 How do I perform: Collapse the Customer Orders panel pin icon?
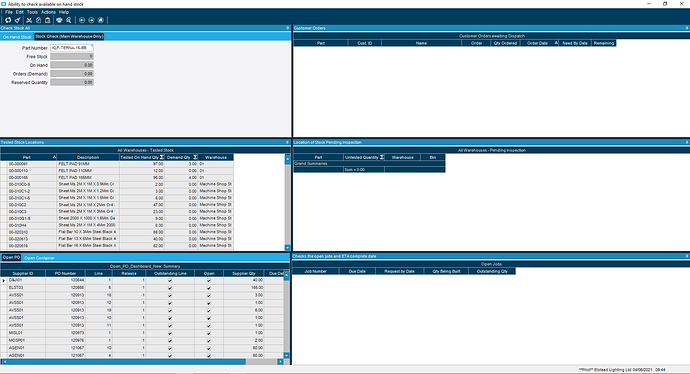pos(687,28)
